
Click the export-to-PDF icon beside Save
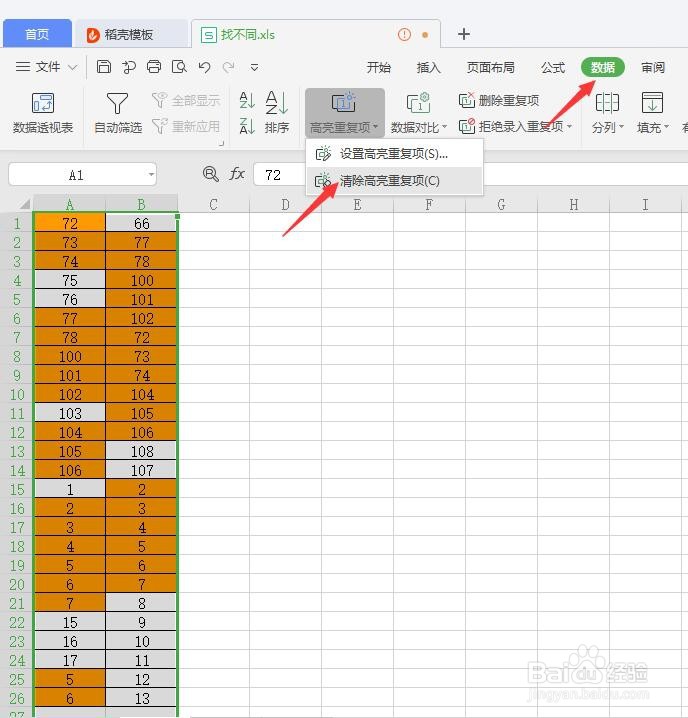(129, 67)
